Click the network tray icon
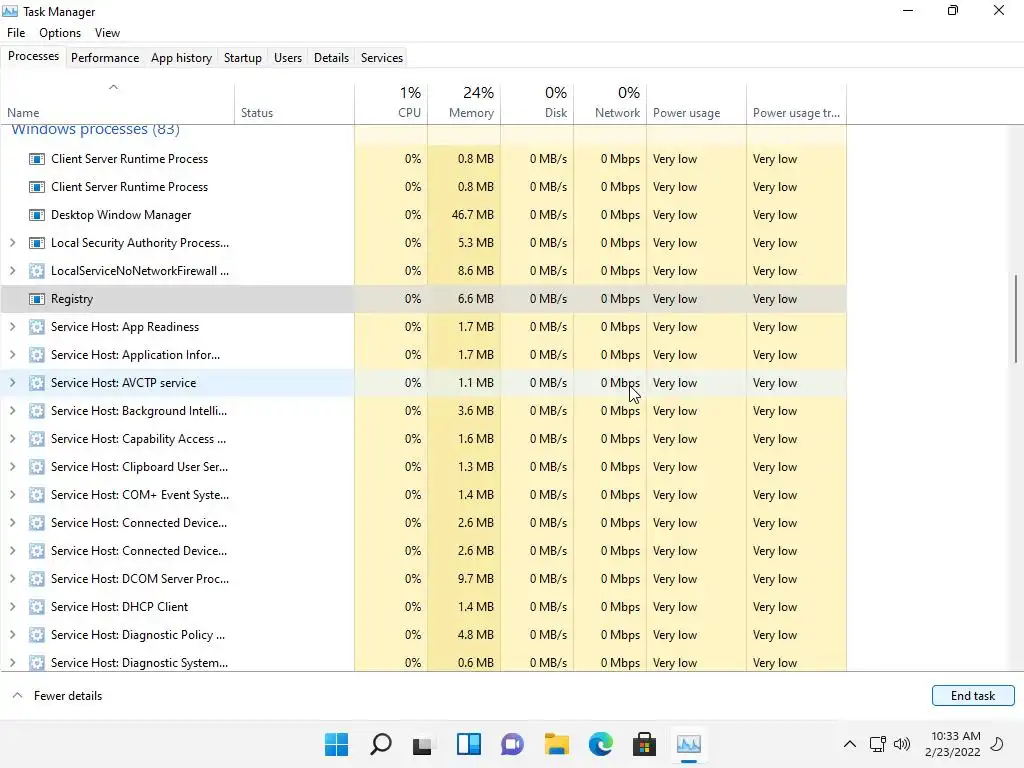The width and height of the screenshot is (1024, 768). coord(878,744)
